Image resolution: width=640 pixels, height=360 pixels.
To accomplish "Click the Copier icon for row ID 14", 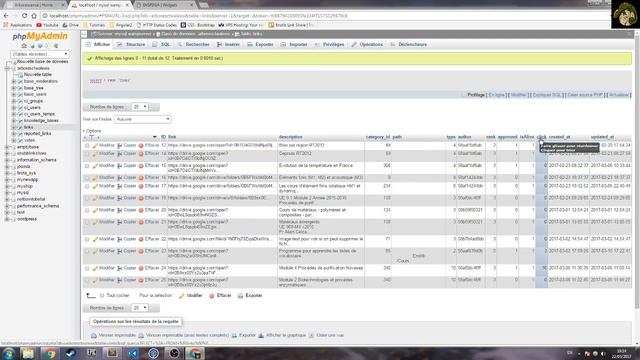I will (120, 154).
